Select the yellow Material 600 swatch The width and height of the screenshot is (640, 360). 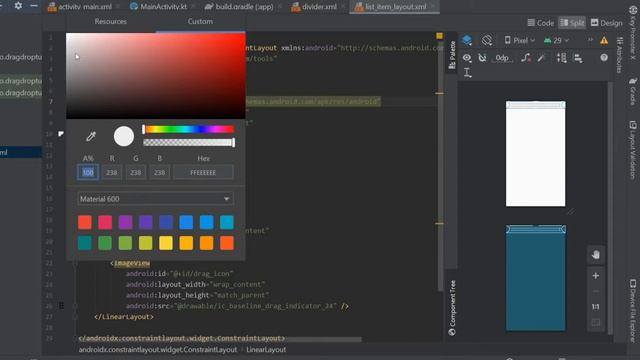(166, 243)
